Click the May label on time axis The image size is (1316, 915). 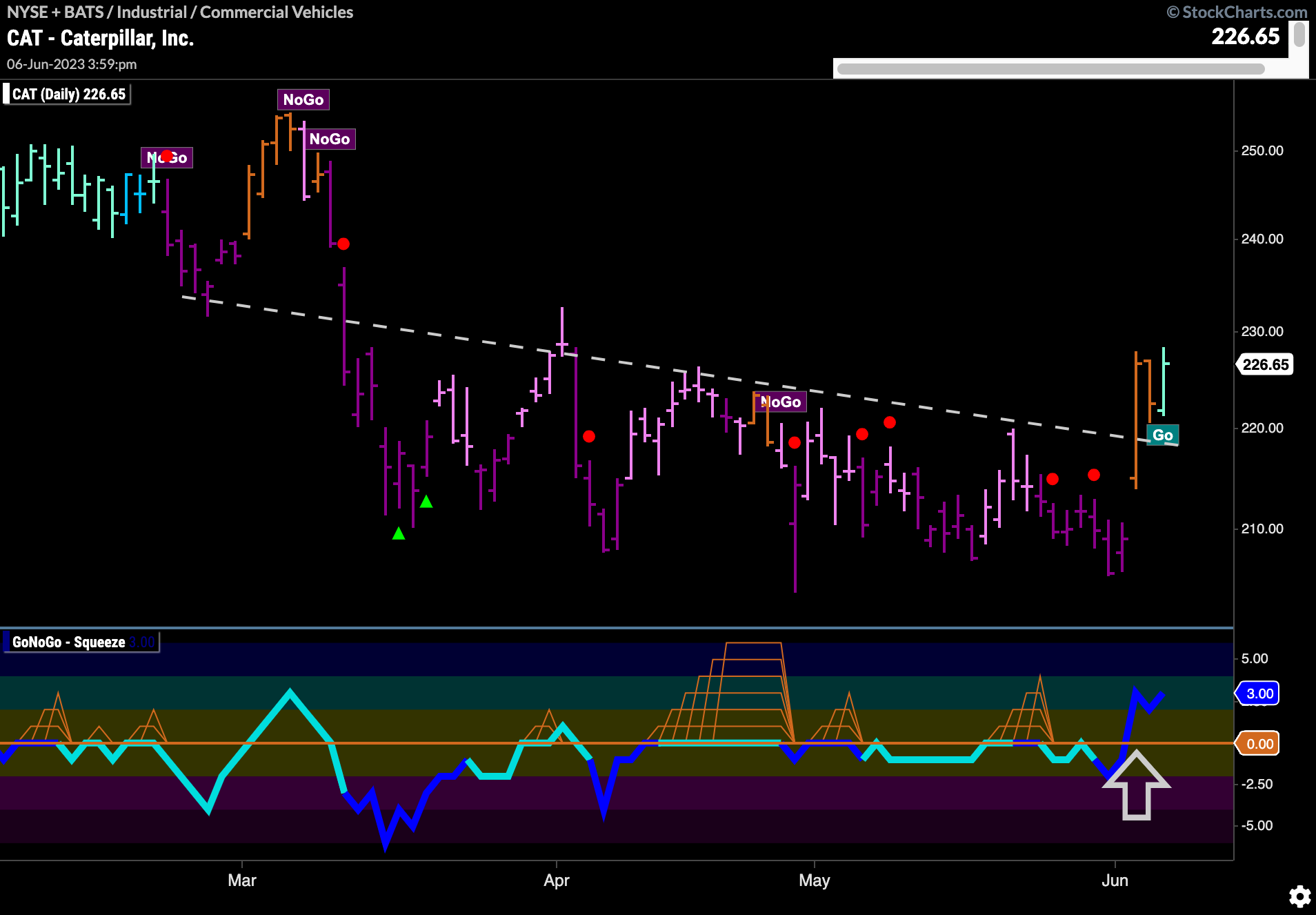(x=815, y=880)
